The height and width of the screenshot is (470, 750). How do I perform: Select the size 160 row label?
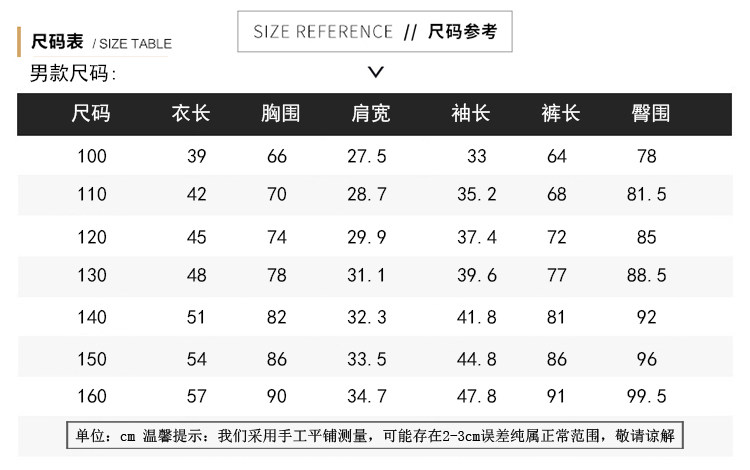tap(91, 396)
